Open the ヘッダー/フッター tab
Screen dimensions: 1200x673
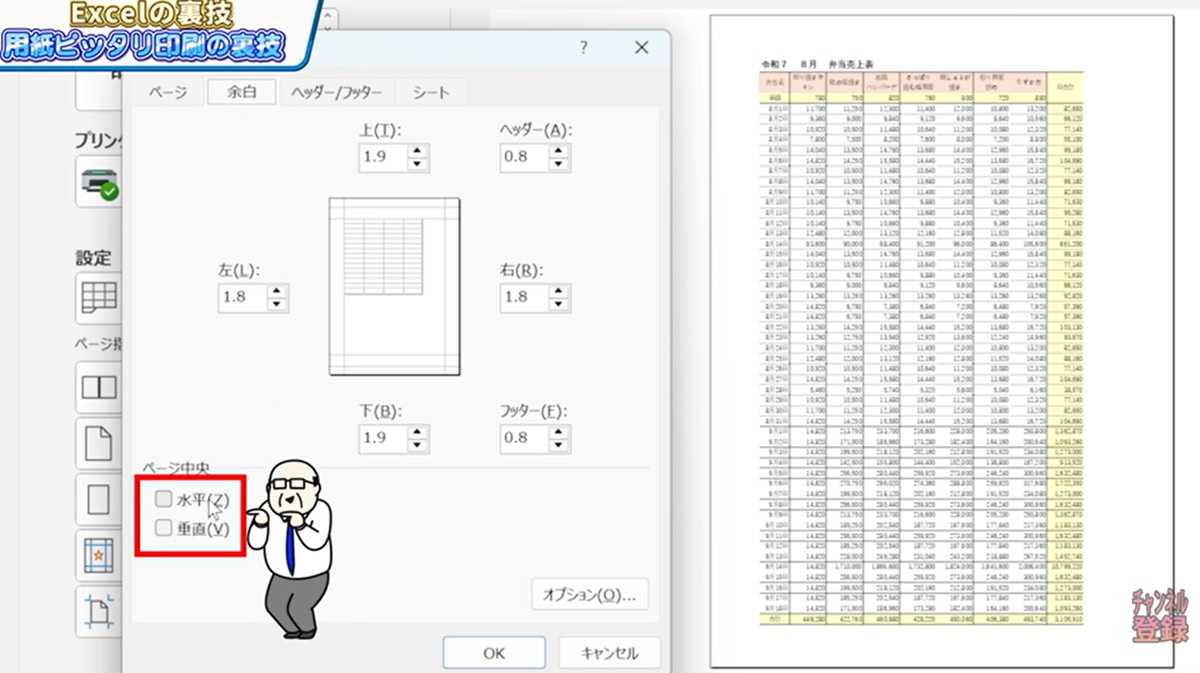336,92
